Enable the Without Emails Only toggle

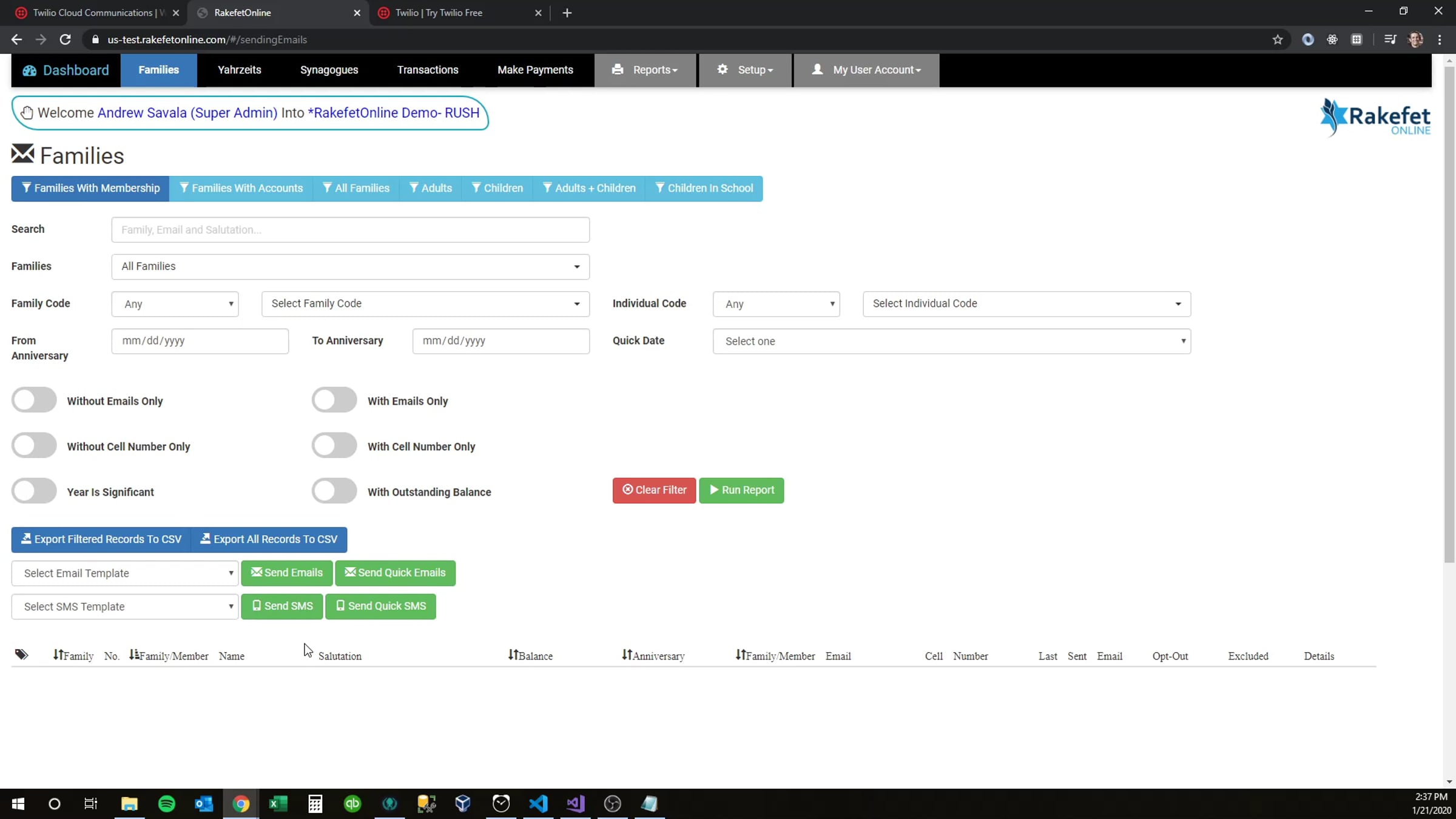point(34,400)
